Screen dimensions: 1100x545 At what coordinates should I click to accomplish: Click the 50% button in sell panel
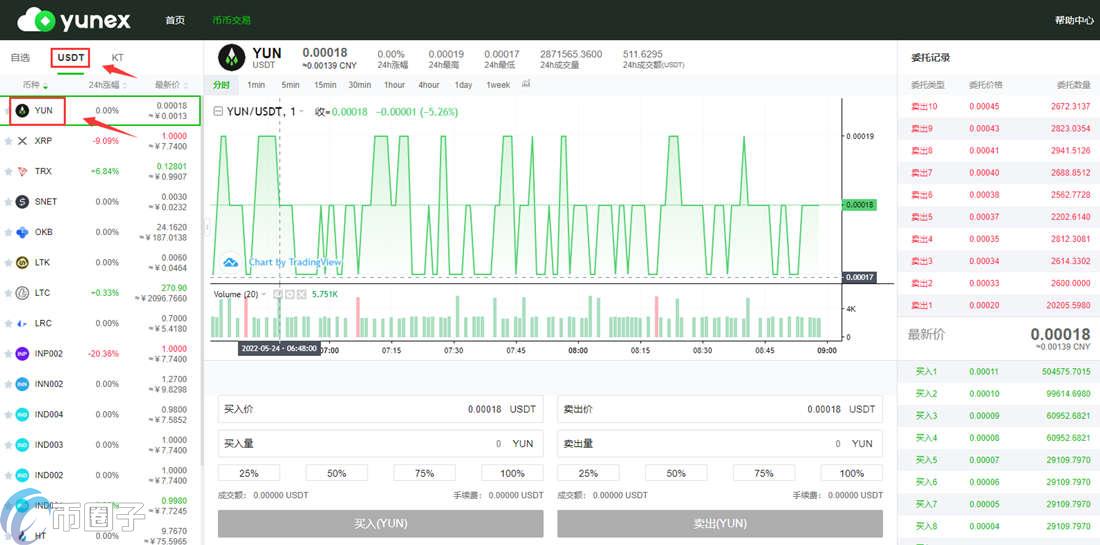(676, 473)
